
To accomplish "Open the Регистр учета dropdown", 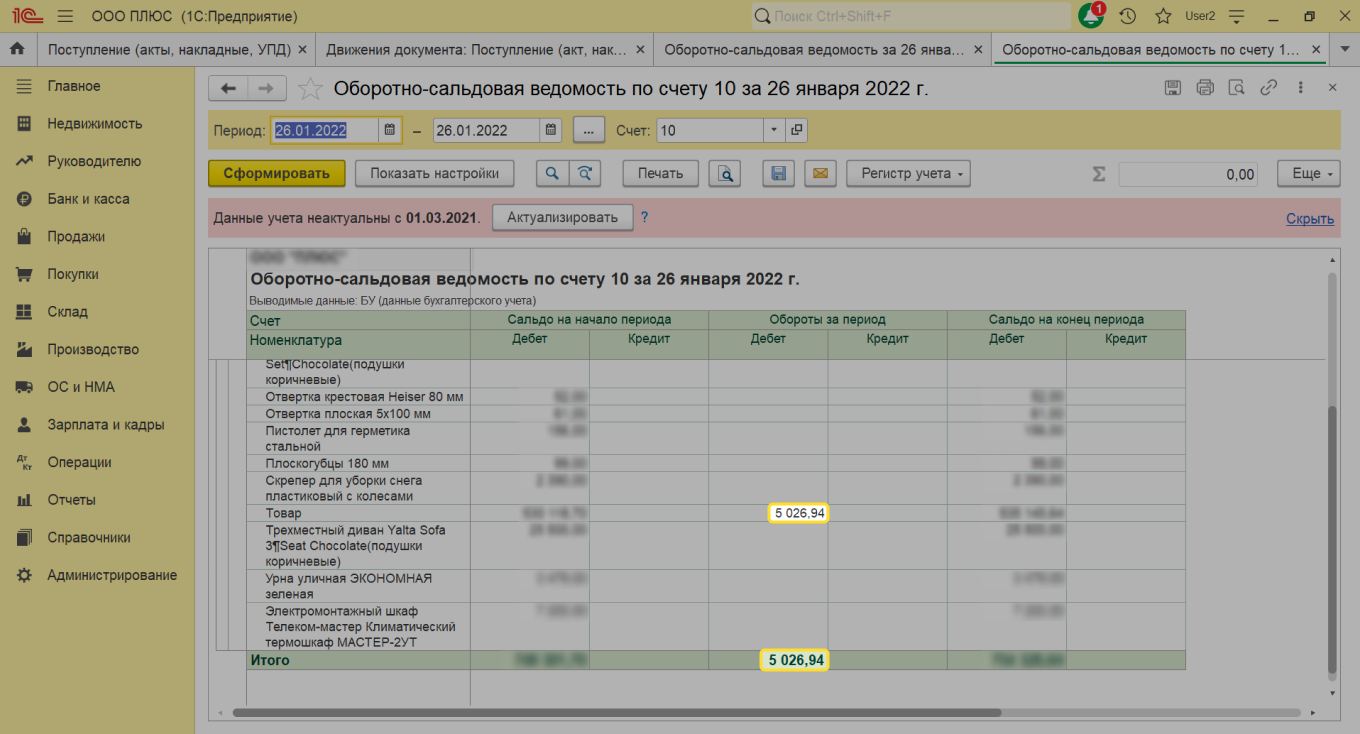I will 908,174.
